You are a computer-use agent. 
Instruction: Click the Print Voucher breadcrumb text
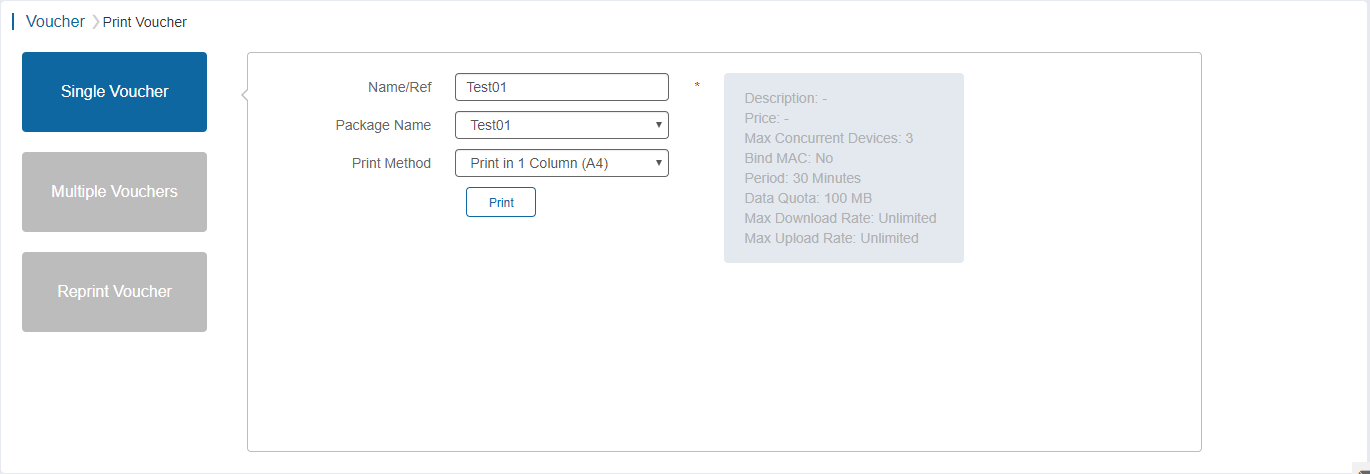[145, 22]
